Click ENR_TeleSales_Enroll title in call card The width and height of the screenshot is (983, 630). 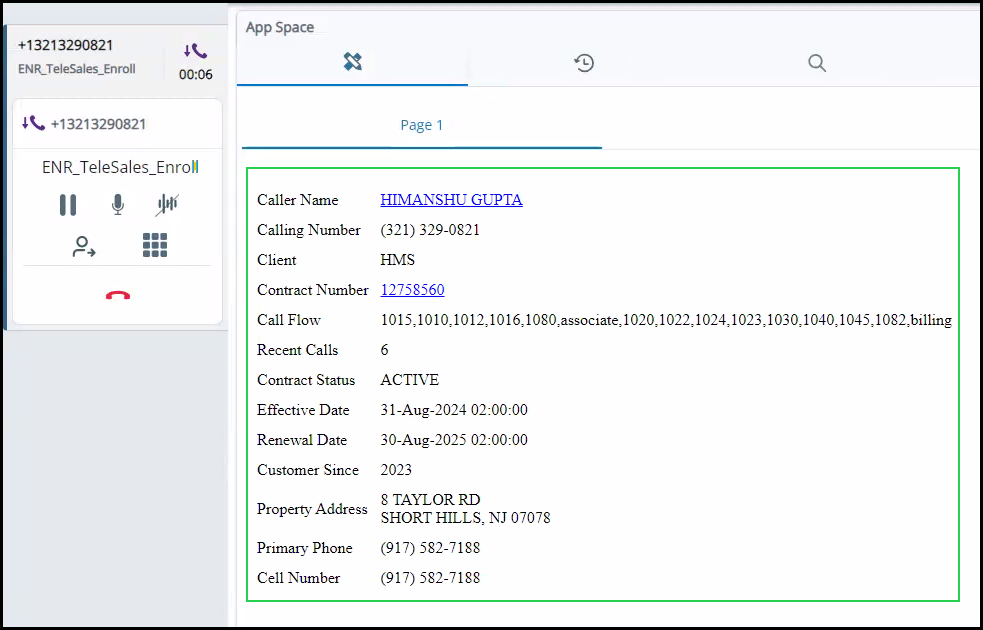point(120,167)
